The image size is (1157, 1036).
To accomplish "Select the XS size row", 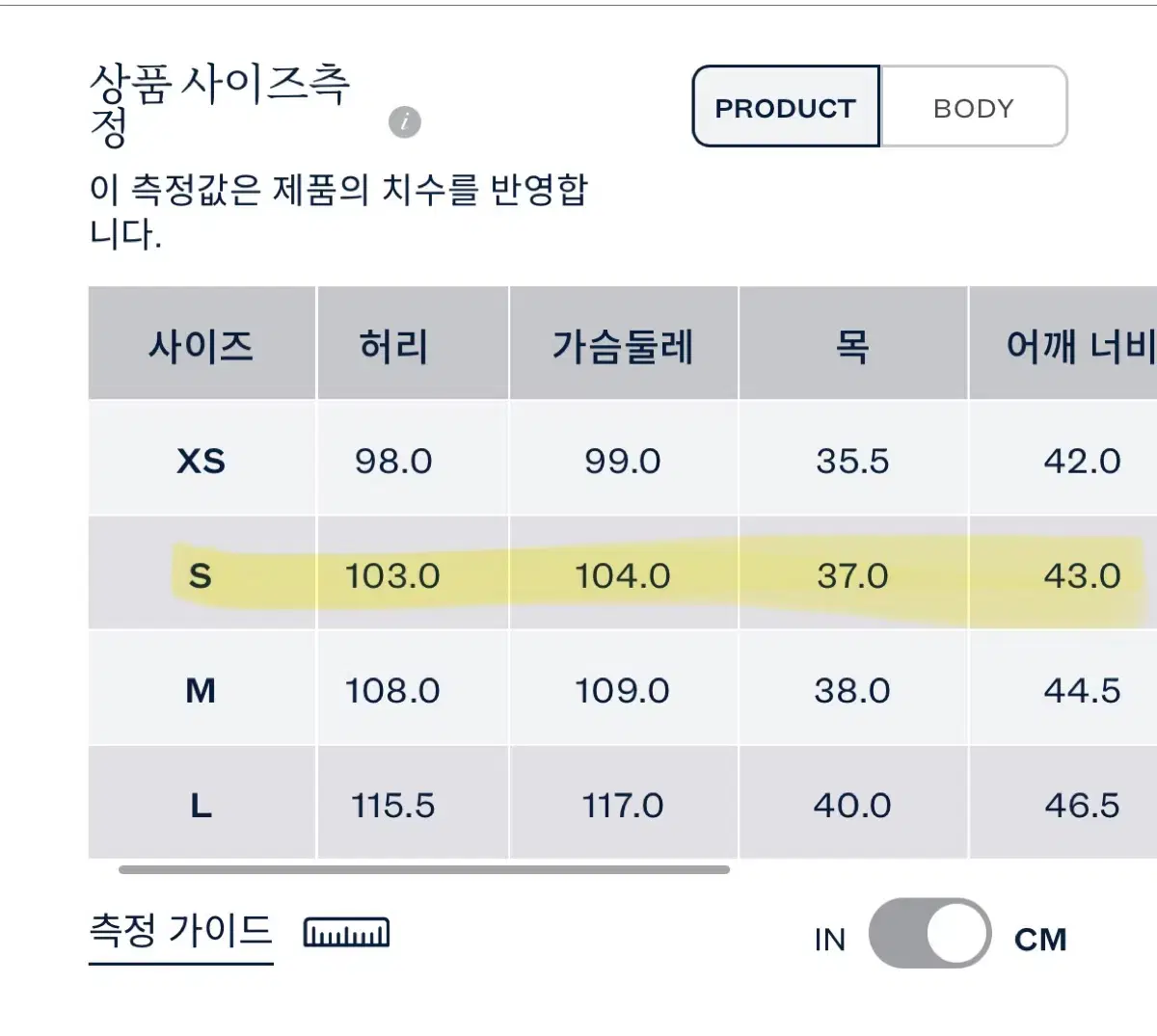I will [623, 460].
